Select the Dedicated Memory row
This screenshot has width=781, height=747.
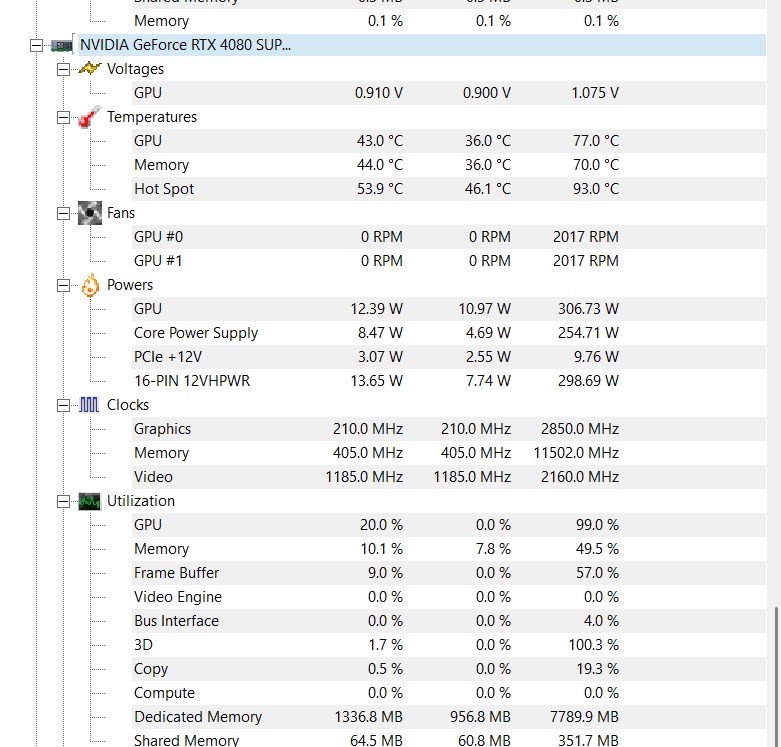[x=198, y=717]
